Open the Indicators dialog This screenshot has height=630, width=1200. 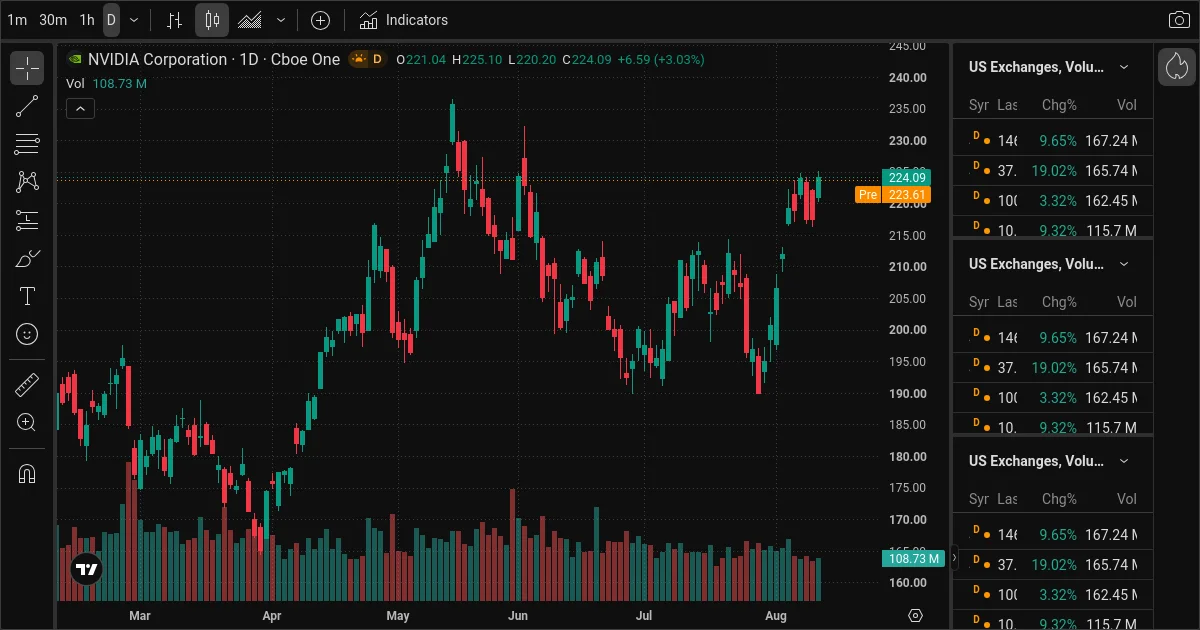click(x=403, y=20)
